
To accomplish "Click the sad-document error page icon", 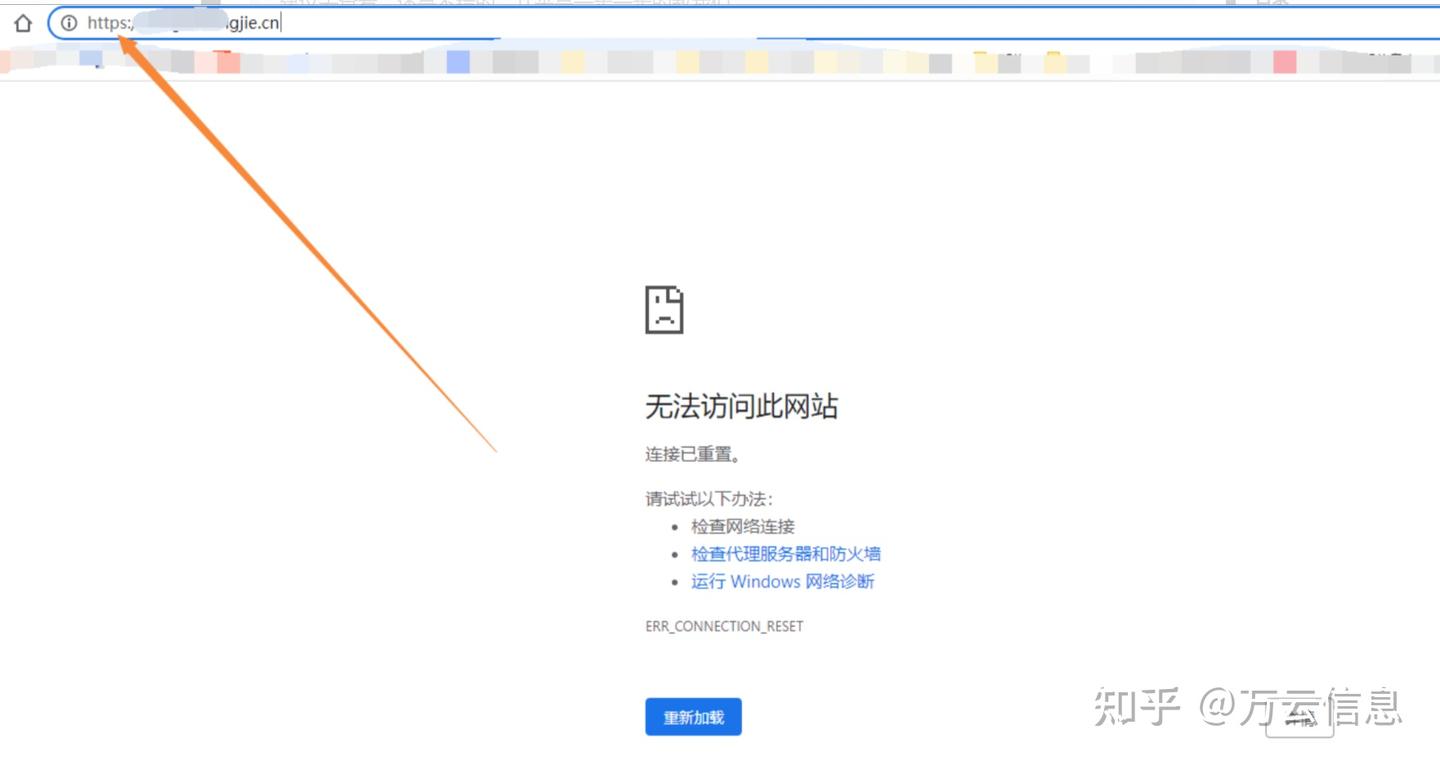I will coord(666,310).
